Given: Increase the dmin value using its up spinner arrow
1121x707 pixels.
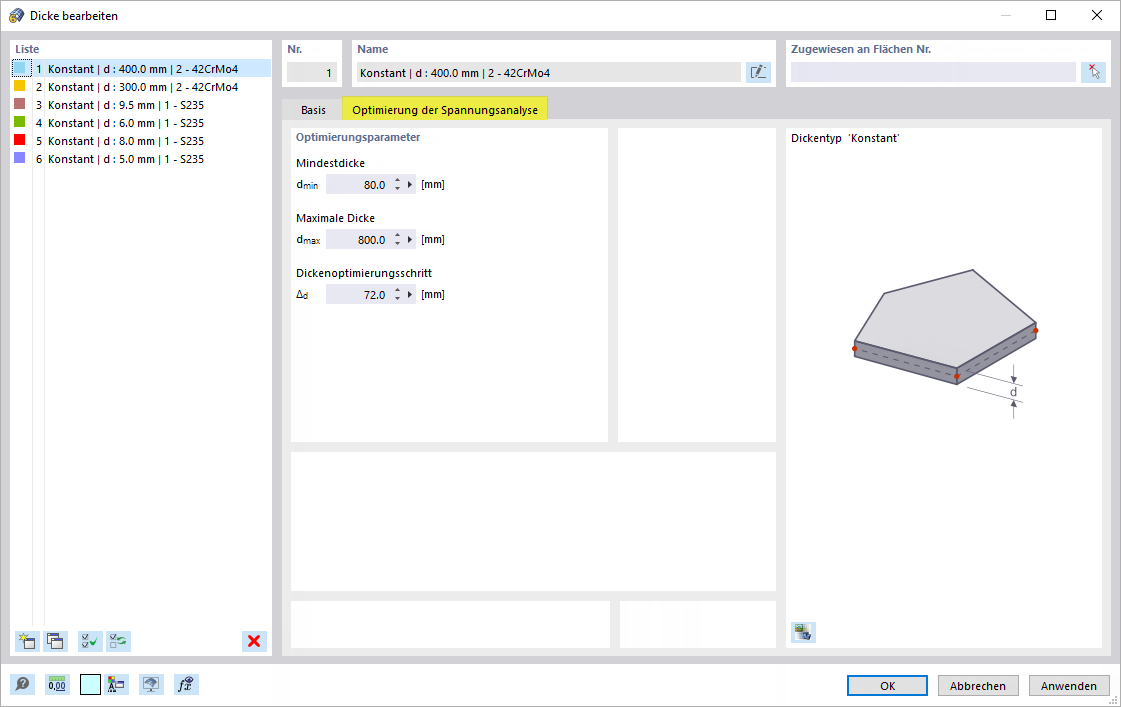Looking at the screenshot, I should [x=397, y=180].
